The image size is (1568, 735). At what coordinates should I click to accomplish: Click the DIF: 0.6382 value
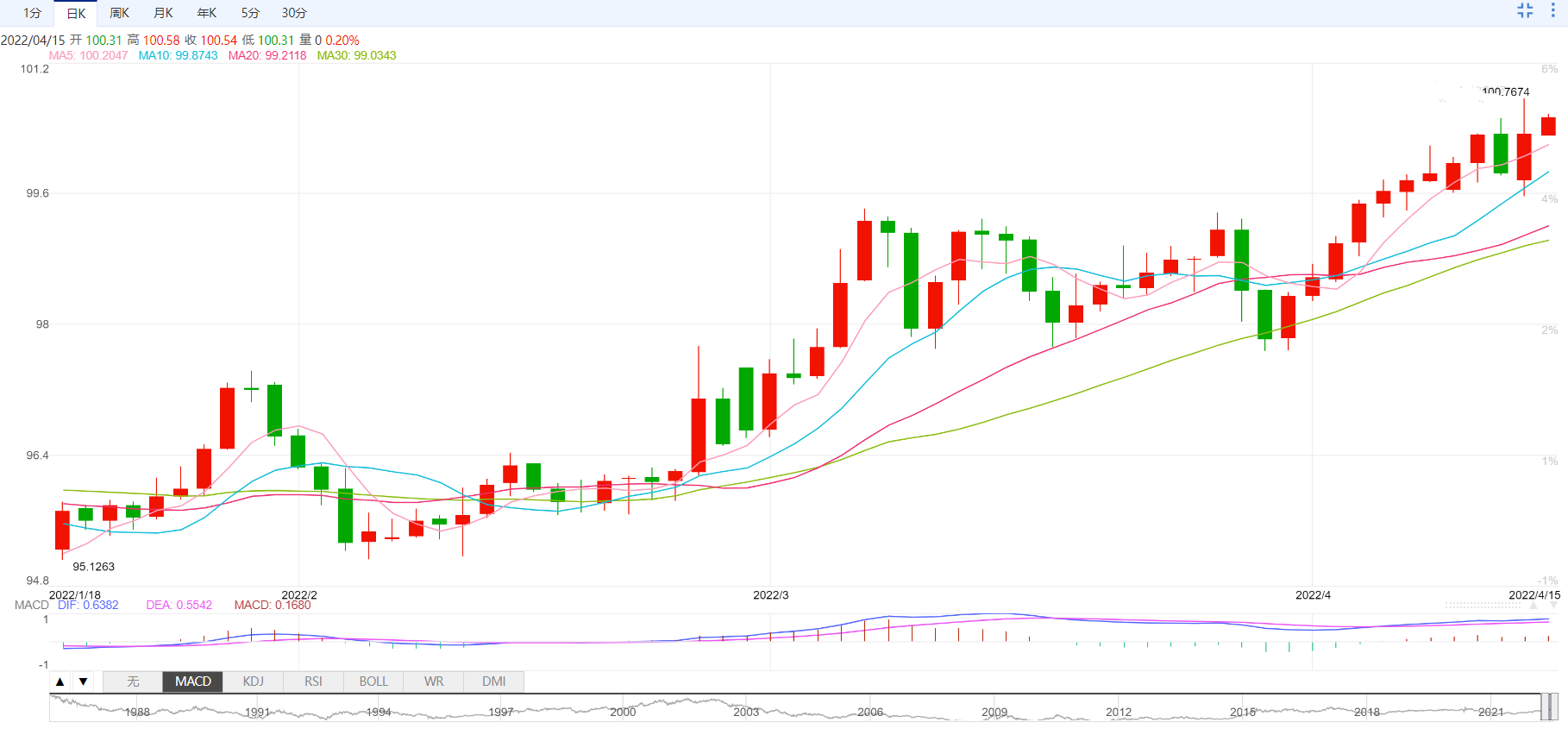[x=88, y=605]
